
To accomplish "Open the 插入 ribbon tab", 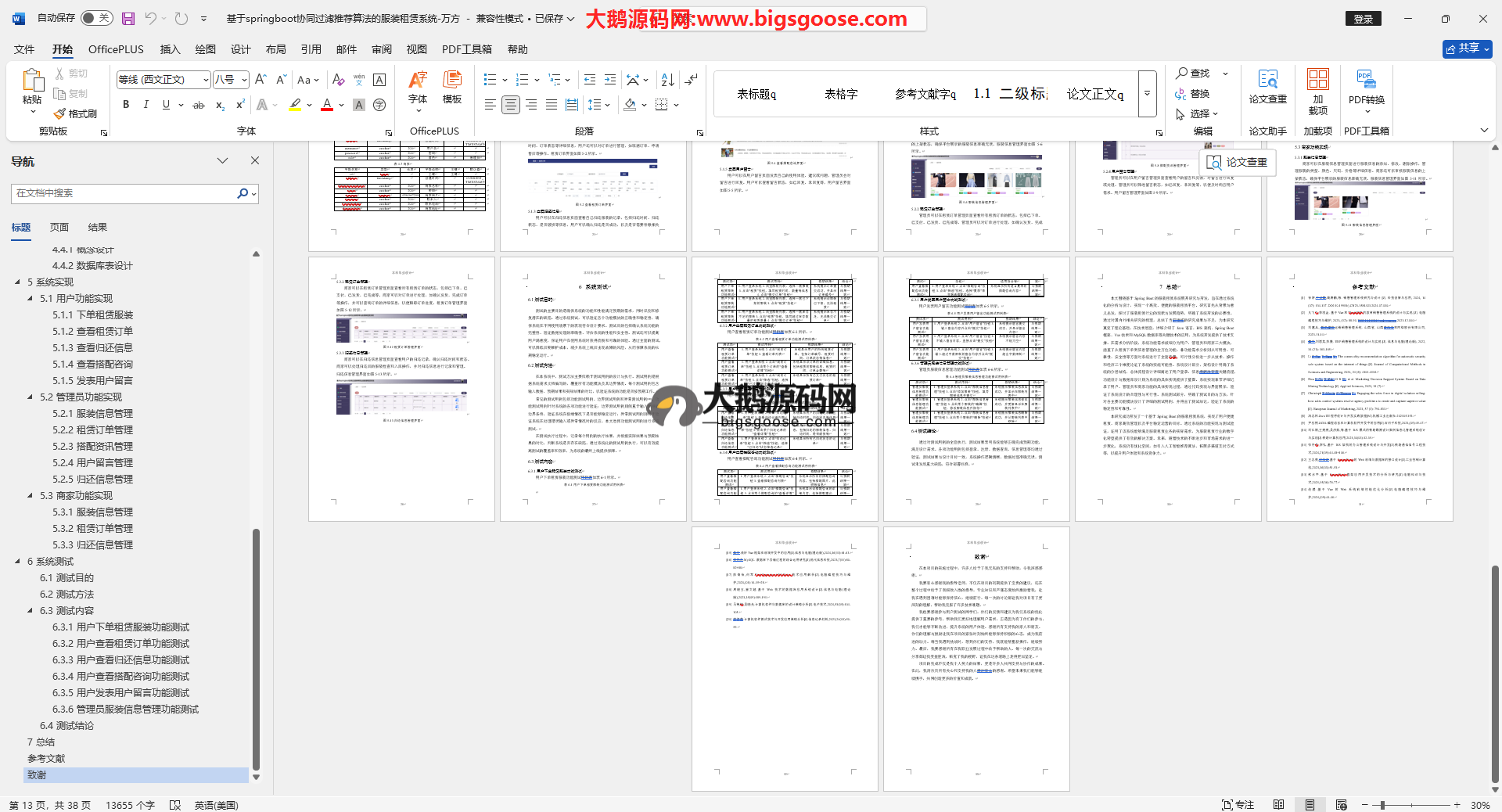I will (x=170, y=49).
